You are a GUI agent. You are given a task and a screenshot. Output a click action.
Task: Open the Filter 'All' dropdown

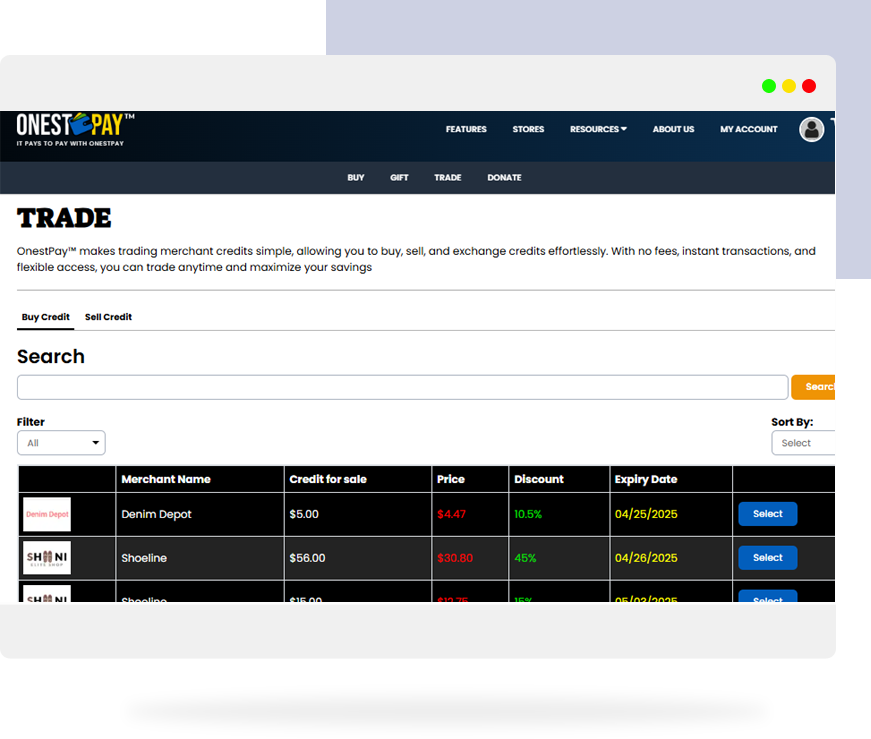click(x=61, y=443)
